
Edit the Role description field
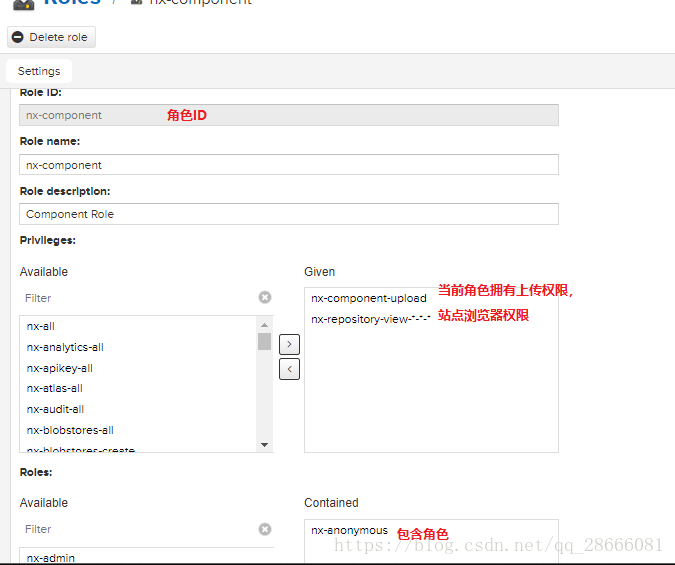coord(289,214)
